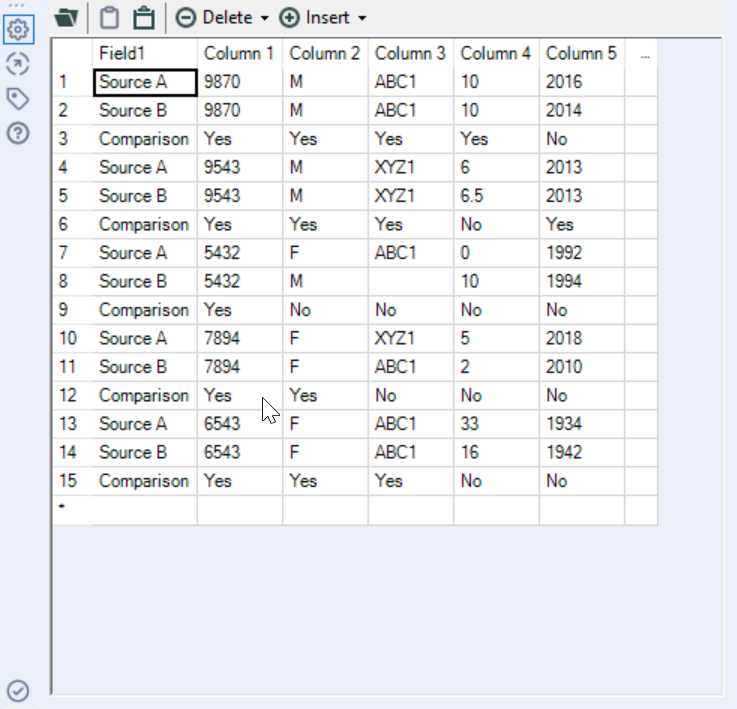Select cell 7894 in row 10

(x=240, y=339)
